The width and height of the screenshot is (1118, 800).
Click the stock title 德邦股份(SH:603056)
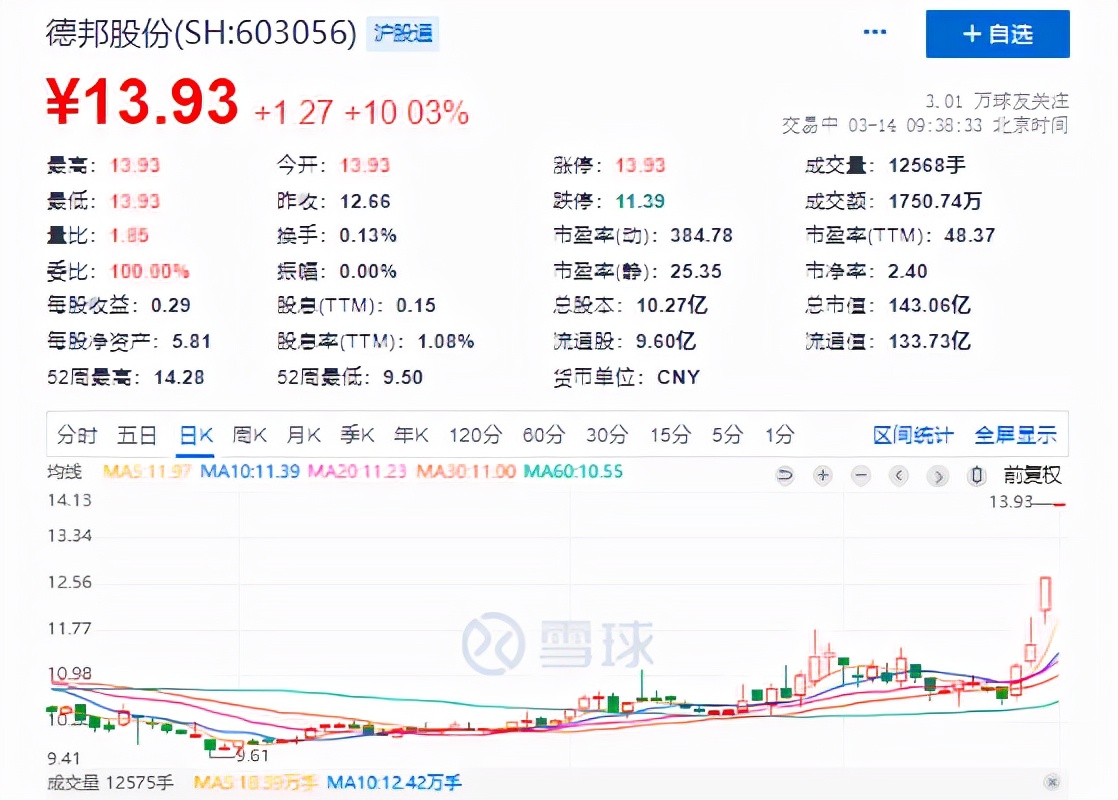(x=201, y=33)
